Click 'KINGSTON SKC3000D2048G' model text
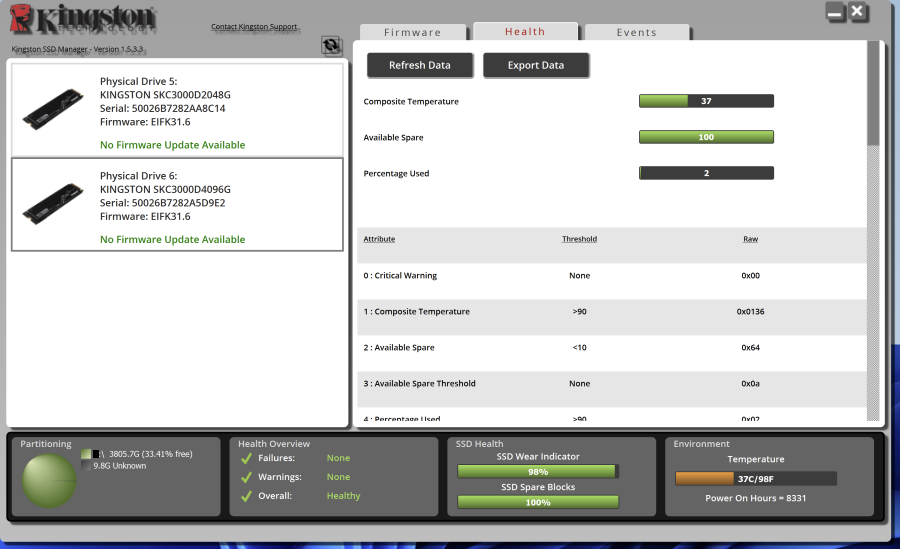Screen dimensions: 900x549 tap(165, 95)
